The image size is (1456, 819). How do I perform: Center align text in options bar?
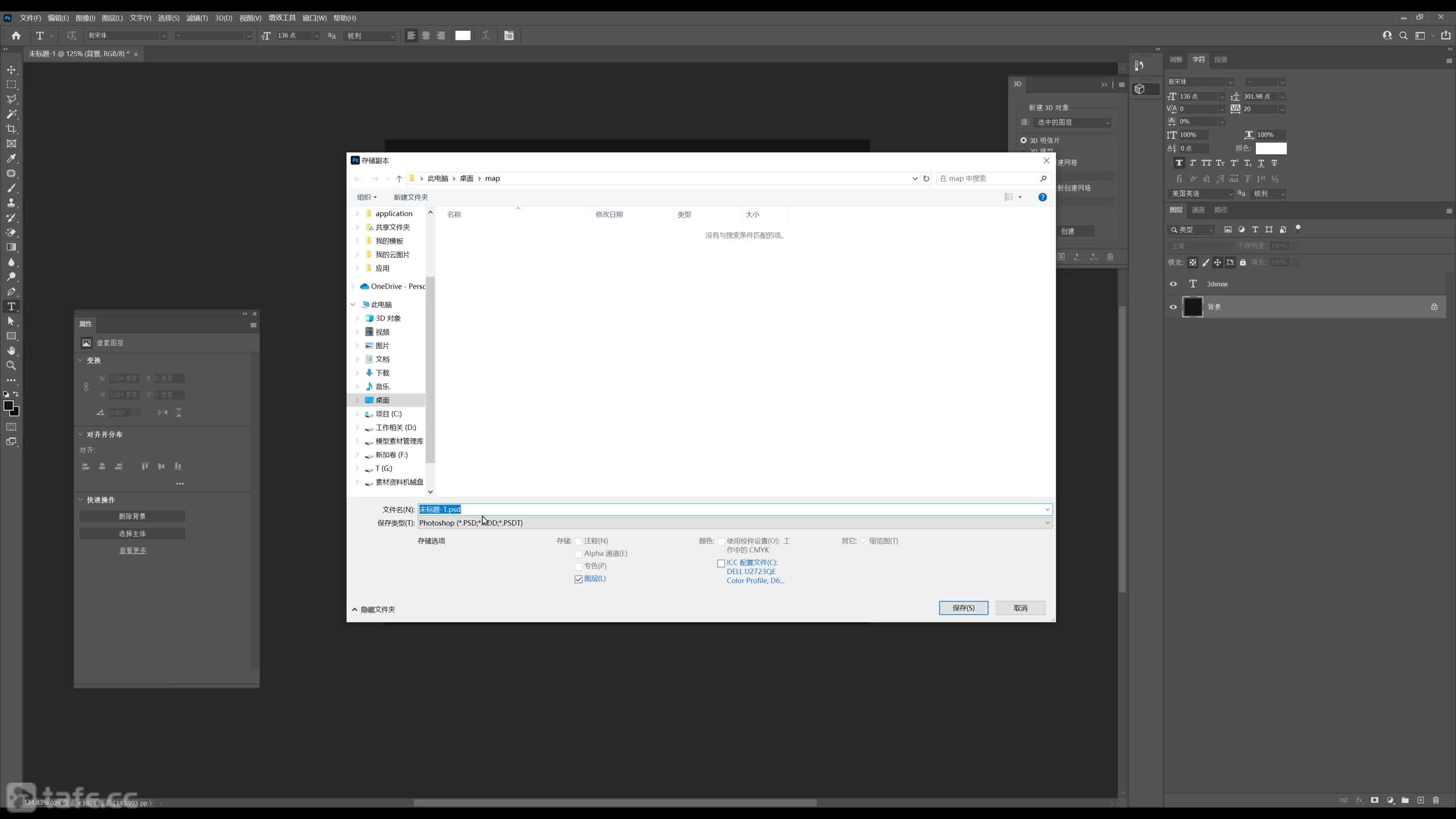[426, 35]
